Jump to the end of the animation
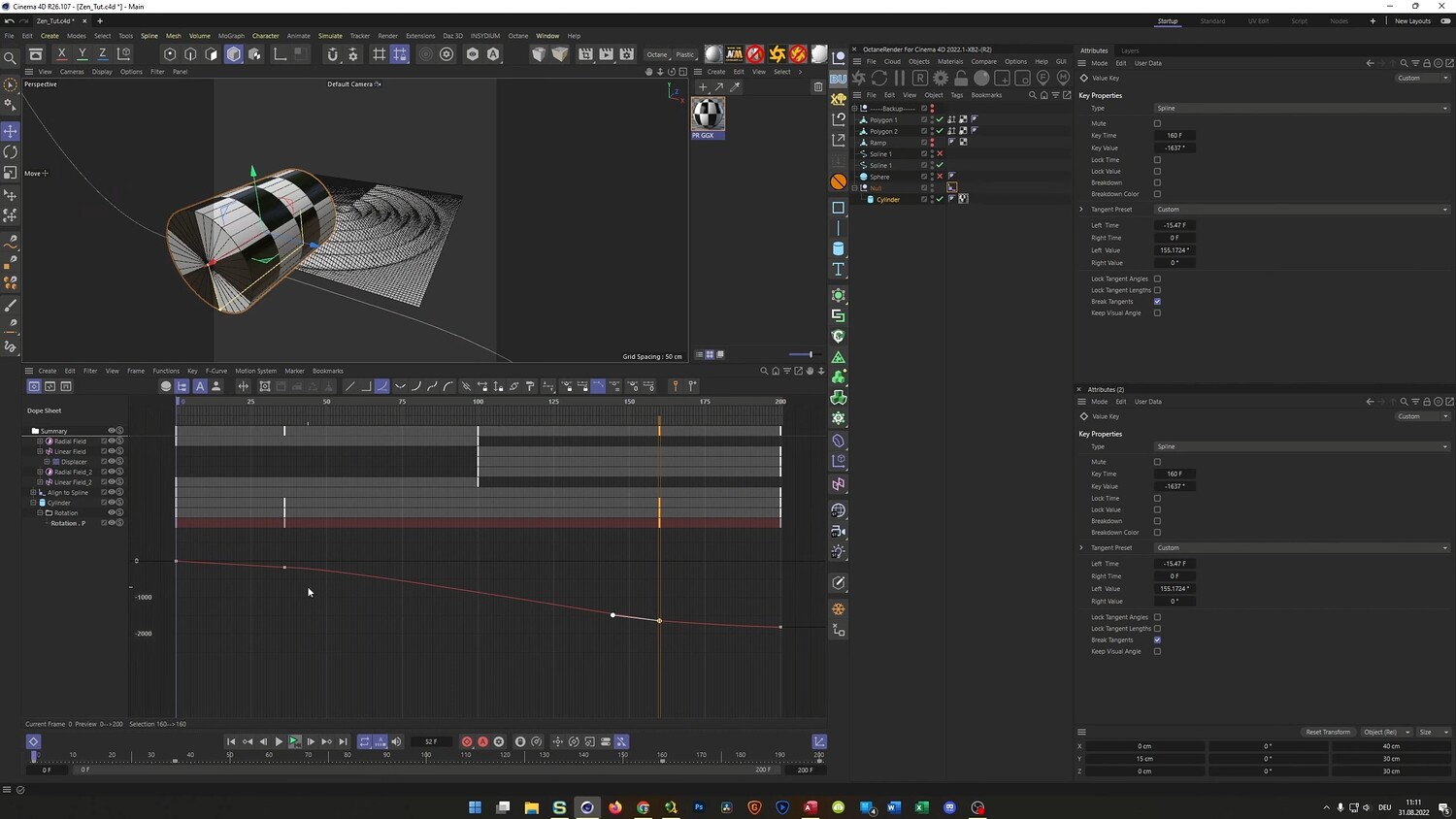 (343, 741)
